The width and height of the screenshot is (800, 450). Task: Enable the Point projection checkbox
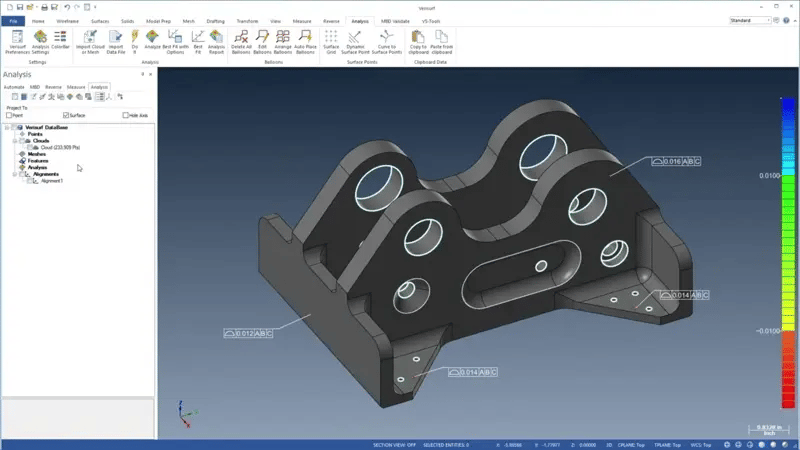[x=9, y=115]
